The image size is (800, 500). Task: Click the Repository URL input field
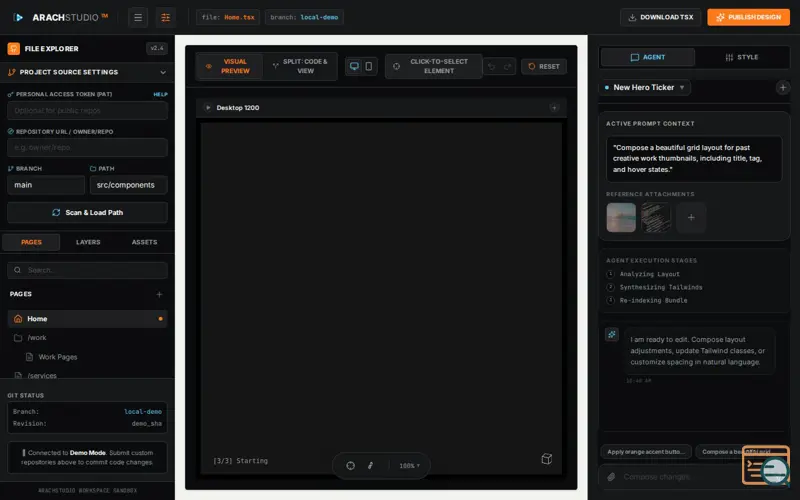[87, 147]
